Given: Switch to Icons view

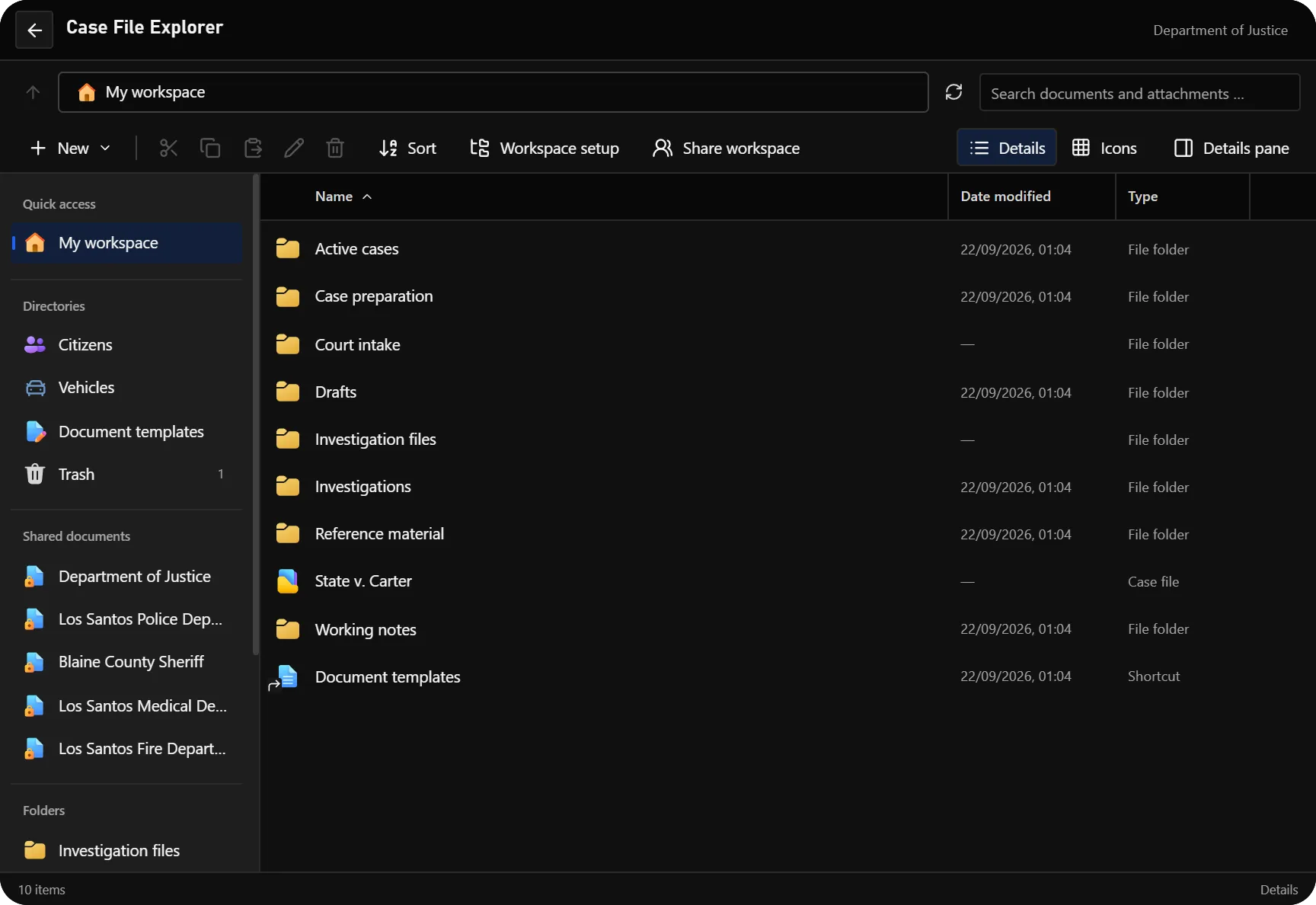Looking at the screenshot, I should 1104,148.
